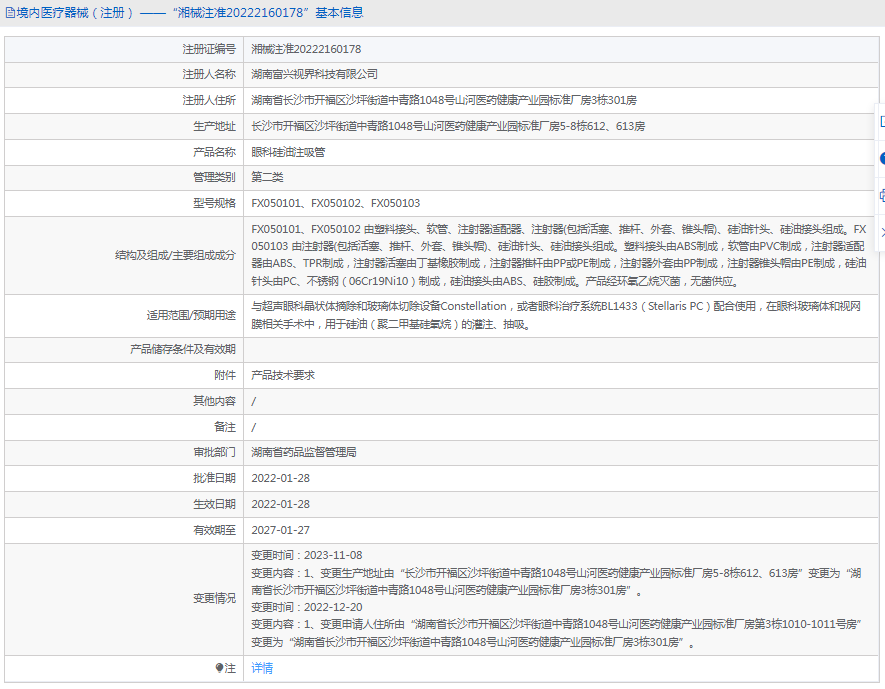Viewport: 885px width, 689px height.
Task: Click the blue circle icon in the right sidebar
Action: click(882, 158)
